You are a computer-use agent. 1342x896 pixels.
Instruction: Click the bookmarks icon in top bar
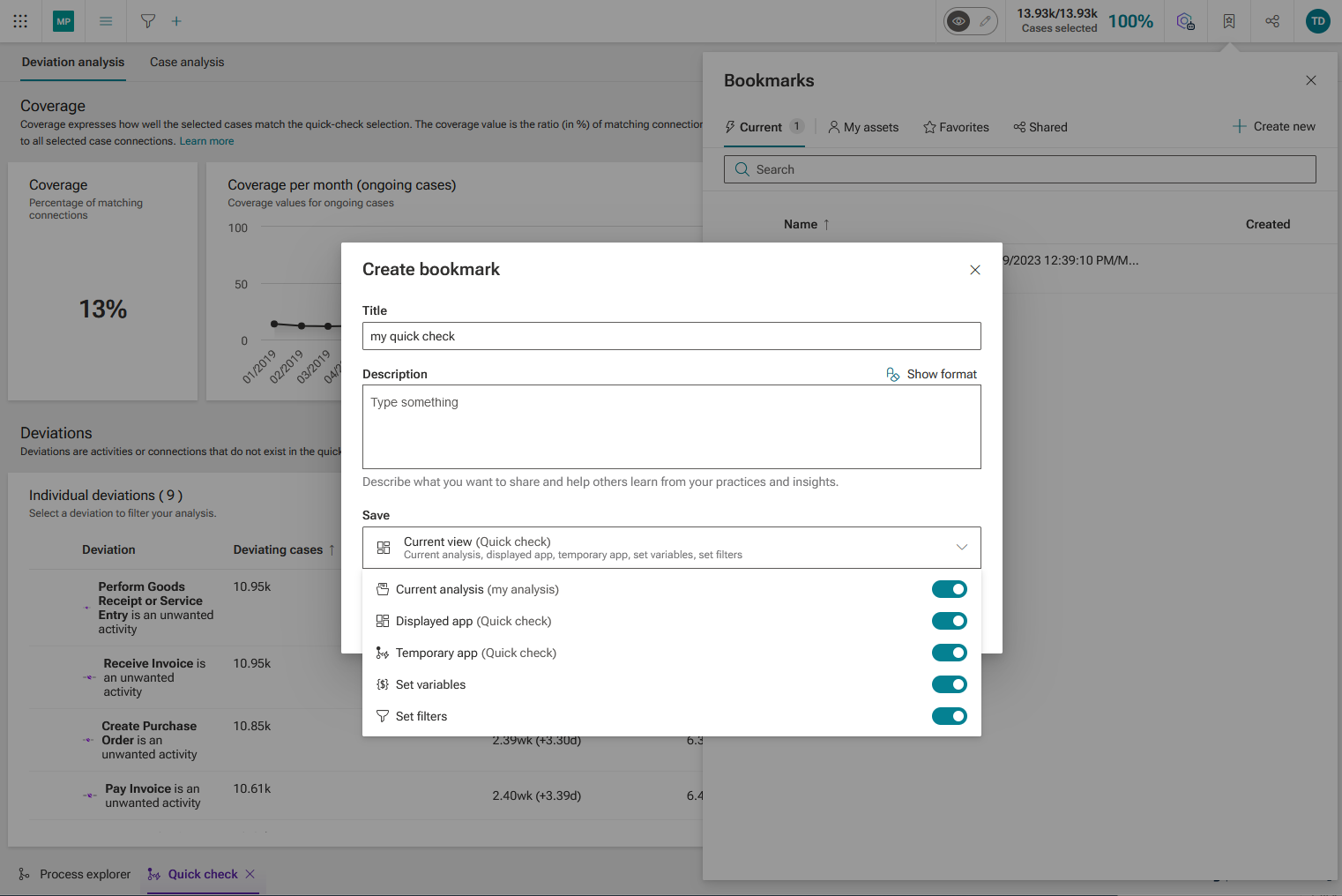pos(1229,21)
